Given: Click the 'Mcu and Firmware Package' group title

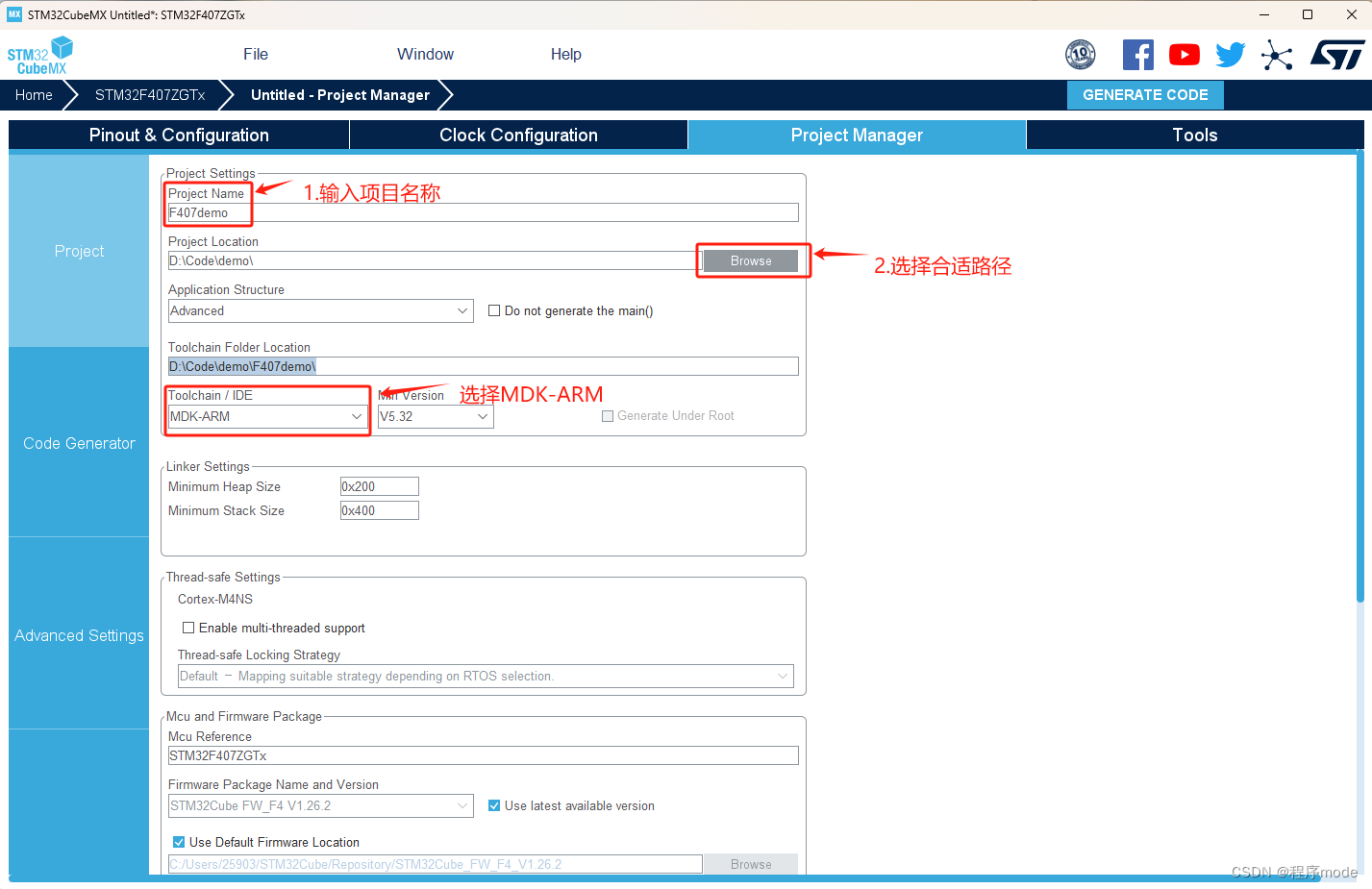Looking at the screenshot, I should (x=244, y=716).
